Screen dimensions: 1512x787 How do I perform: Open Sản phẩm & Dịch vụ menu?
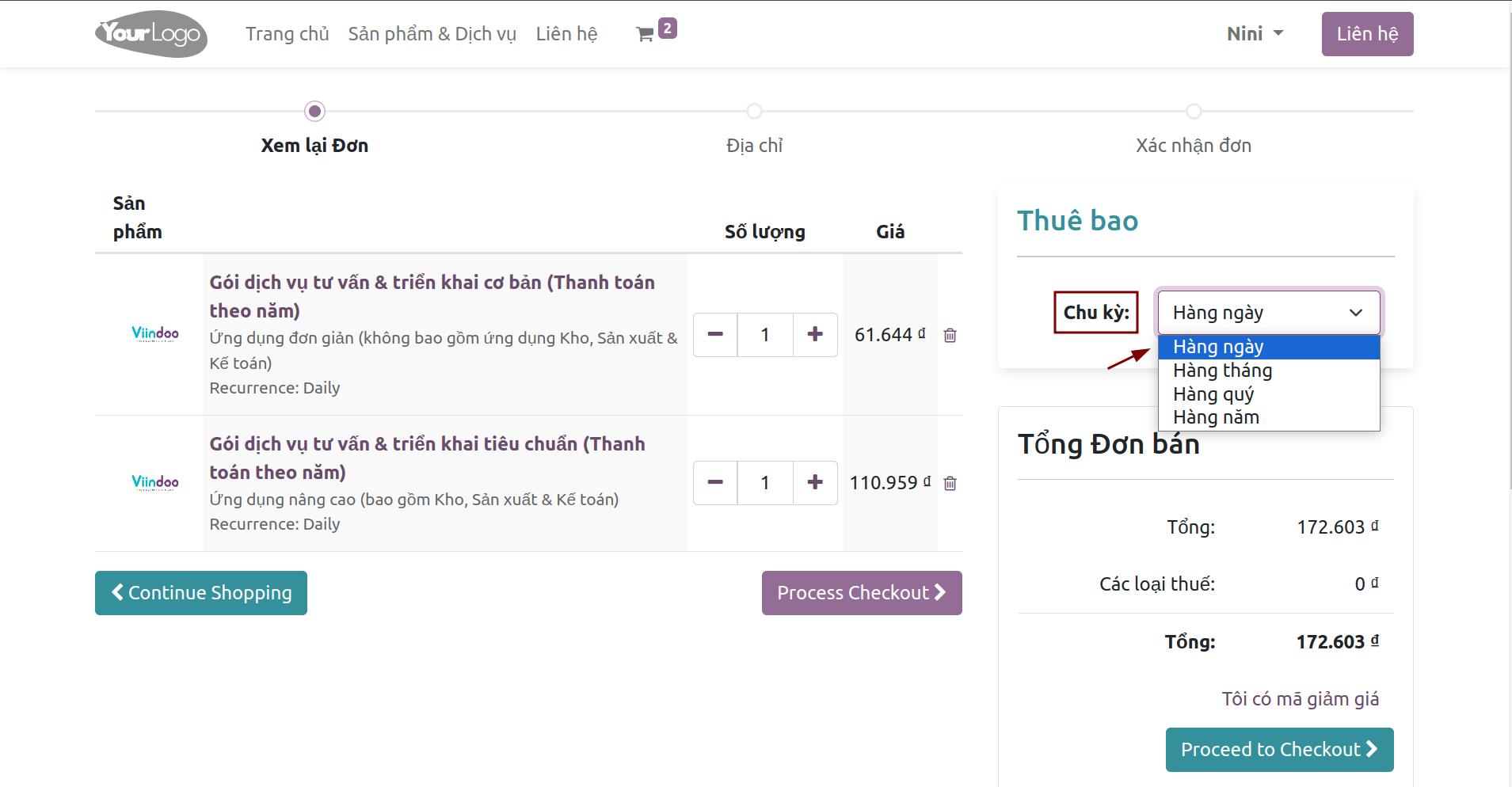[432, 34]
